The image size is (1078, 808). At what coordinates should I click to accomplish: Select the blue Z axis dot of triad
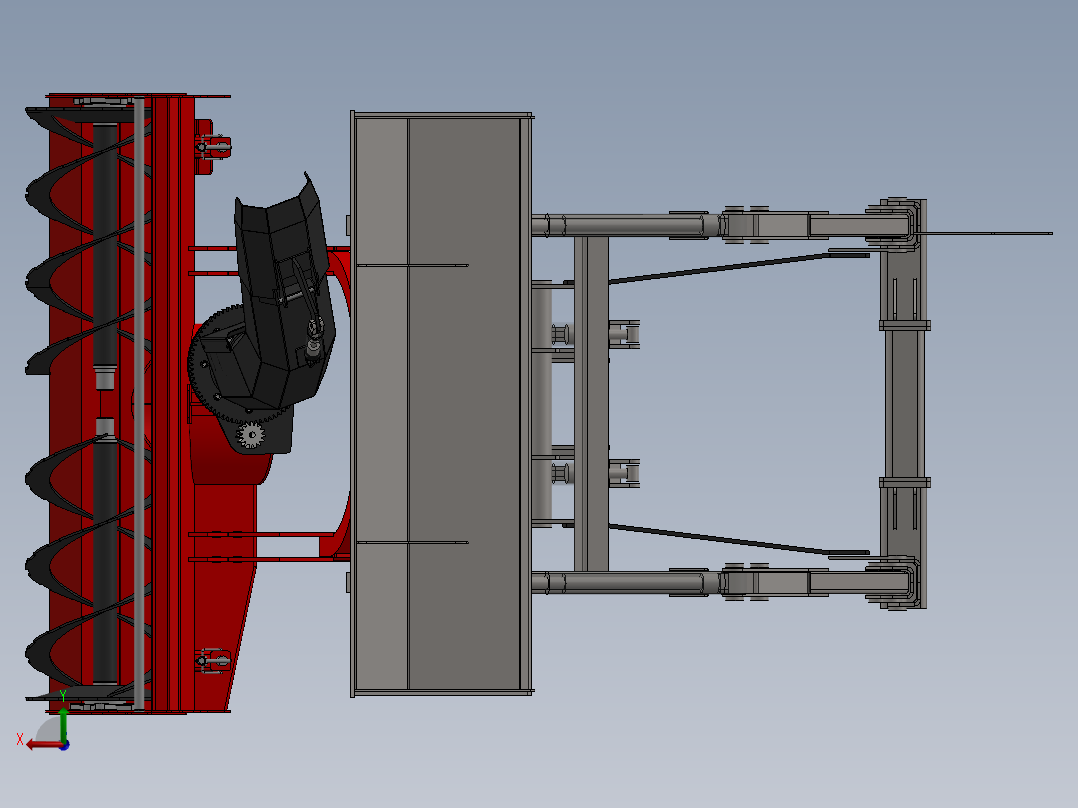[64, 746]
